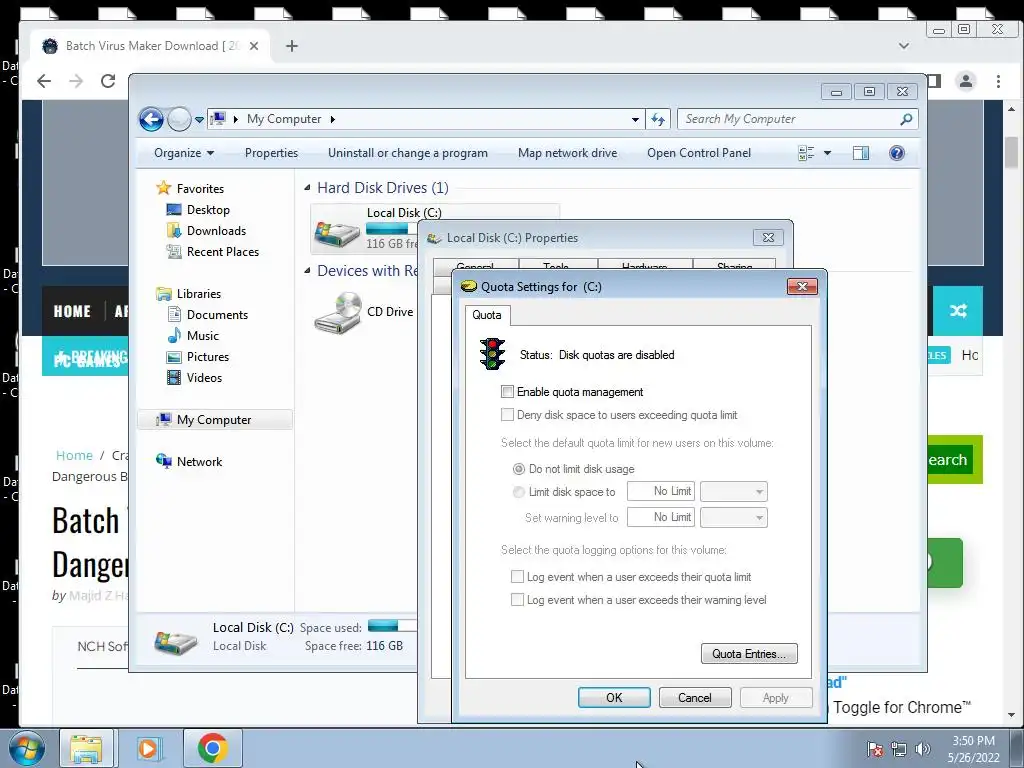Viewport: 1024px width, 768px height.
Task: Check Log event when user exceeds quota limit
Action: point(517,577)
